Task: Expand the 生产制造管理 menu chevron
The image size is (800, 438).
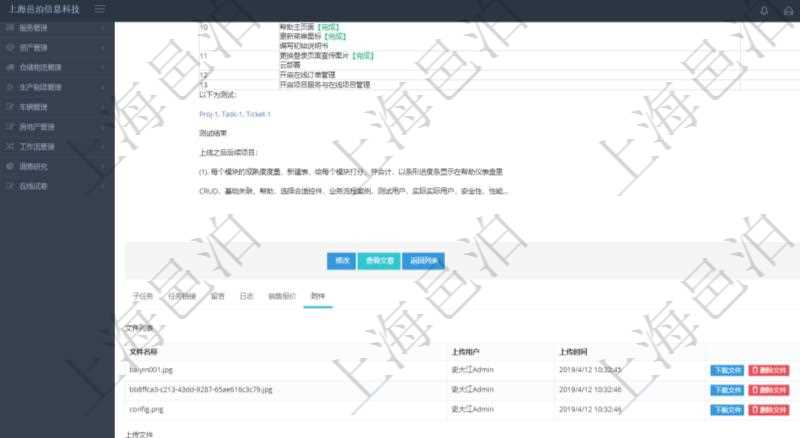Action: tap(103, 87)
